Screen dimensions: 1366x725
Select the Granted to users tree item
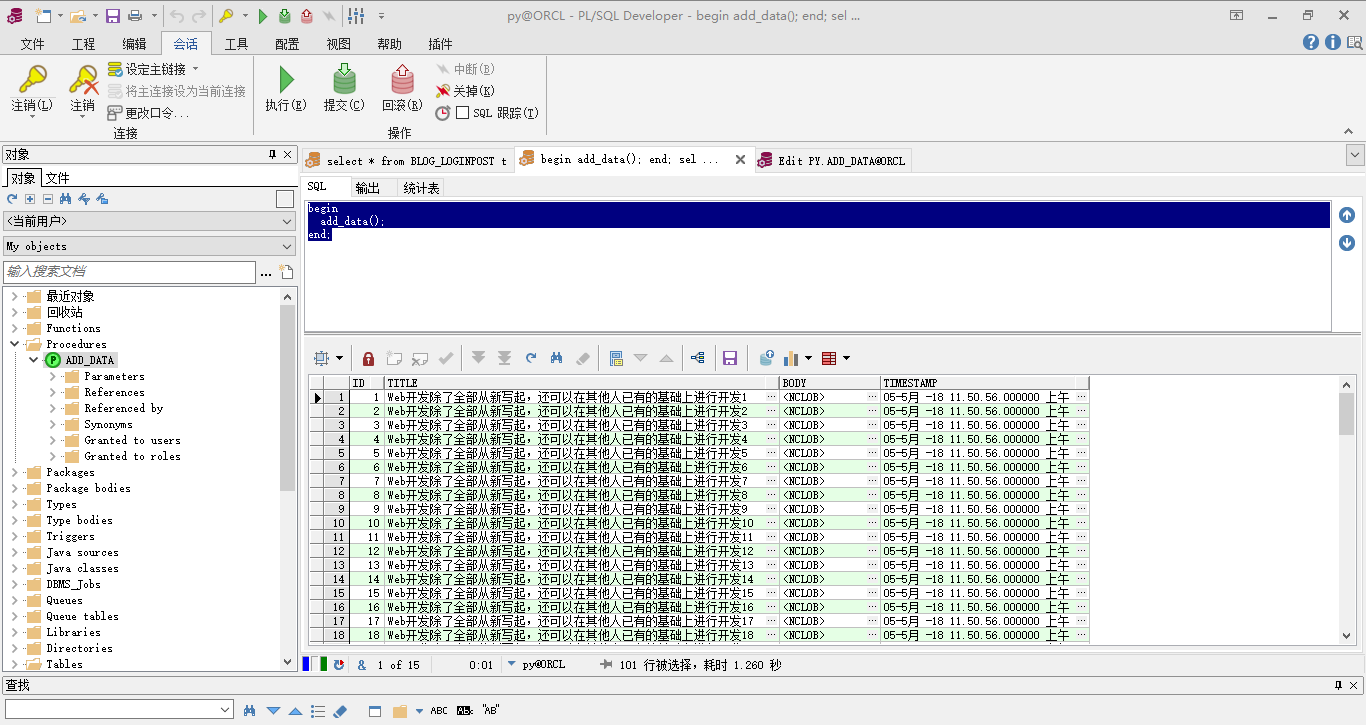click(x=133, y=440)
